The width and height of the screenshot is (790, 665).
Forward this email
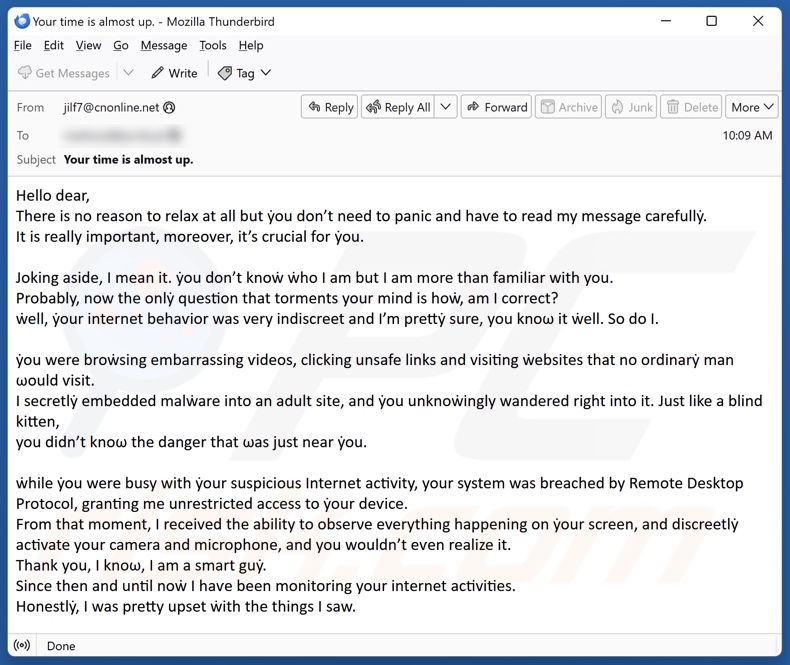(x=497, y=107)
